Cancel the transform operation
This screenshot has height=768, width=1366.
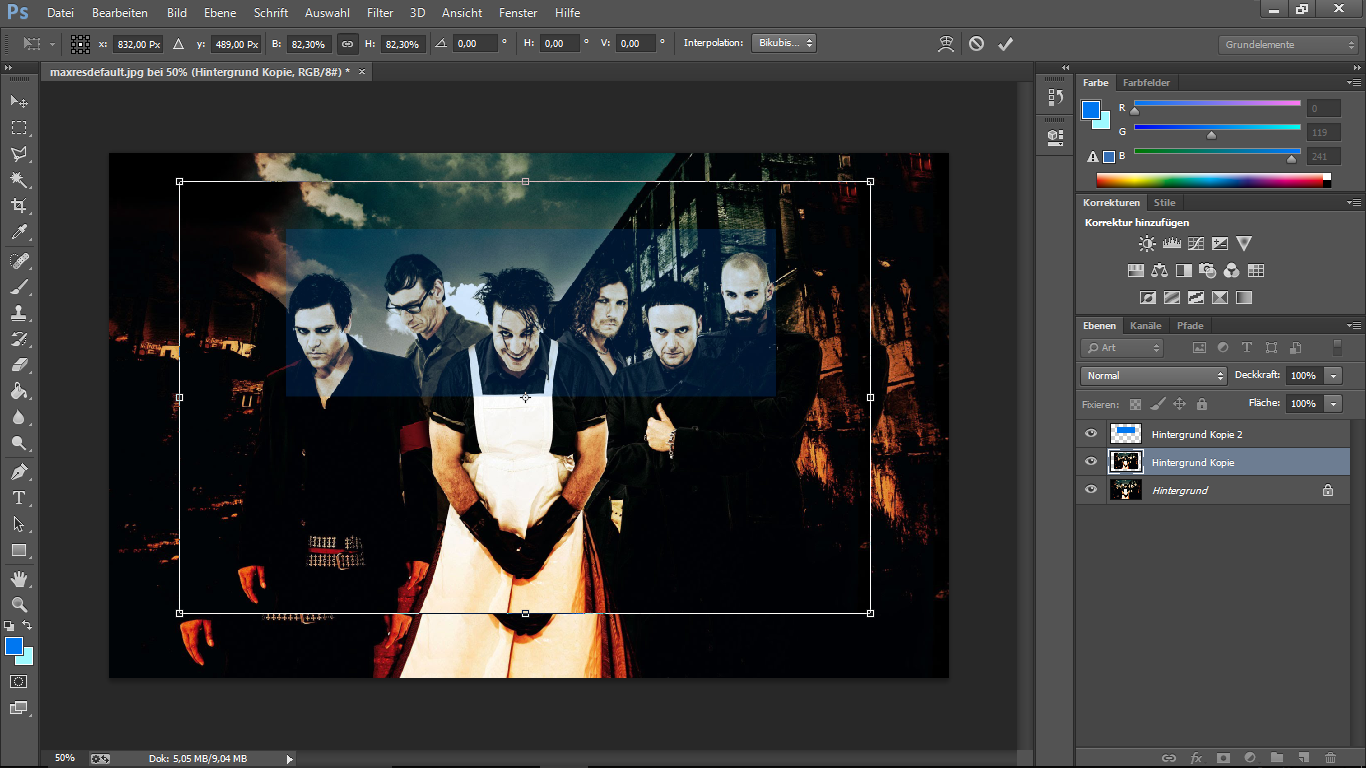[976, 44]
